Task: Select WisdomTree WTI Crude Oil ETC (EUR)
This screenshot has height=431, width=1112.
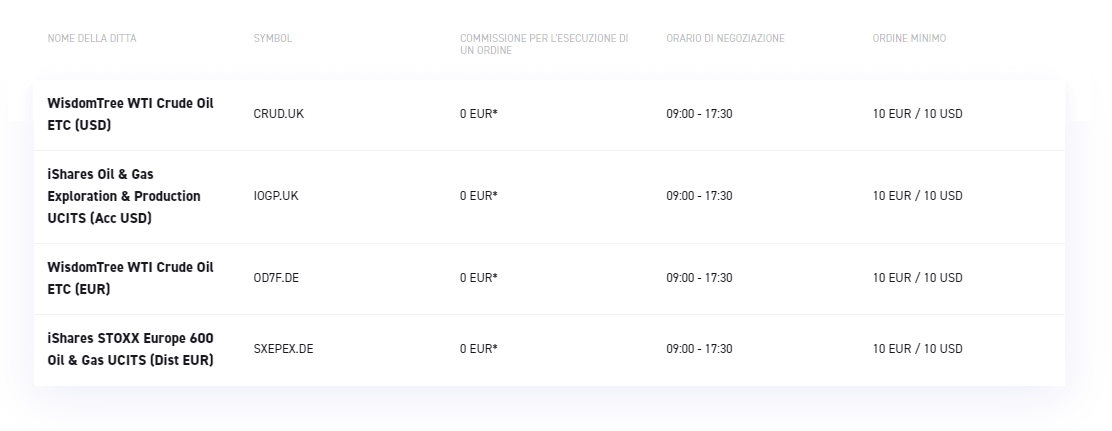Action: coord(130,279)
